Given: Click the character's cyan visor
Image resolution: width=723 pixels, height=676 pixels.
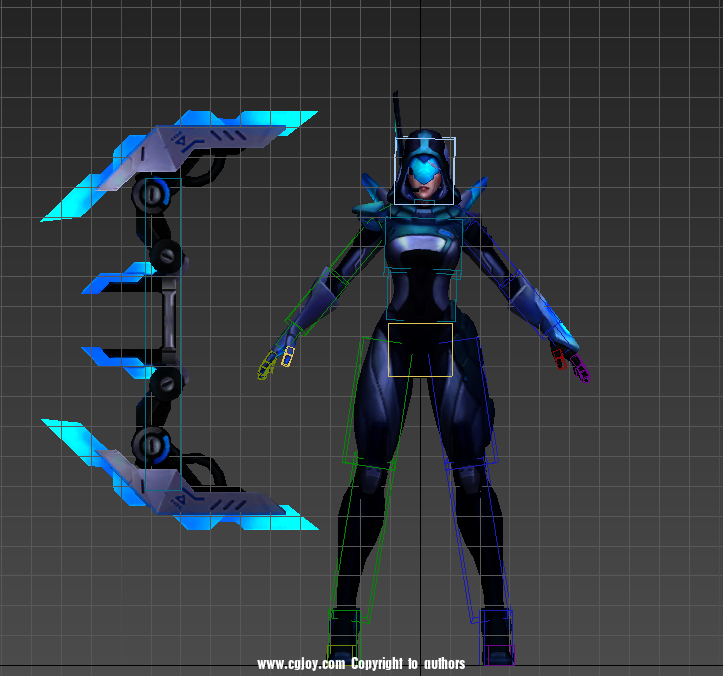Looking at the screenshot, I should (x=424, y=170).
